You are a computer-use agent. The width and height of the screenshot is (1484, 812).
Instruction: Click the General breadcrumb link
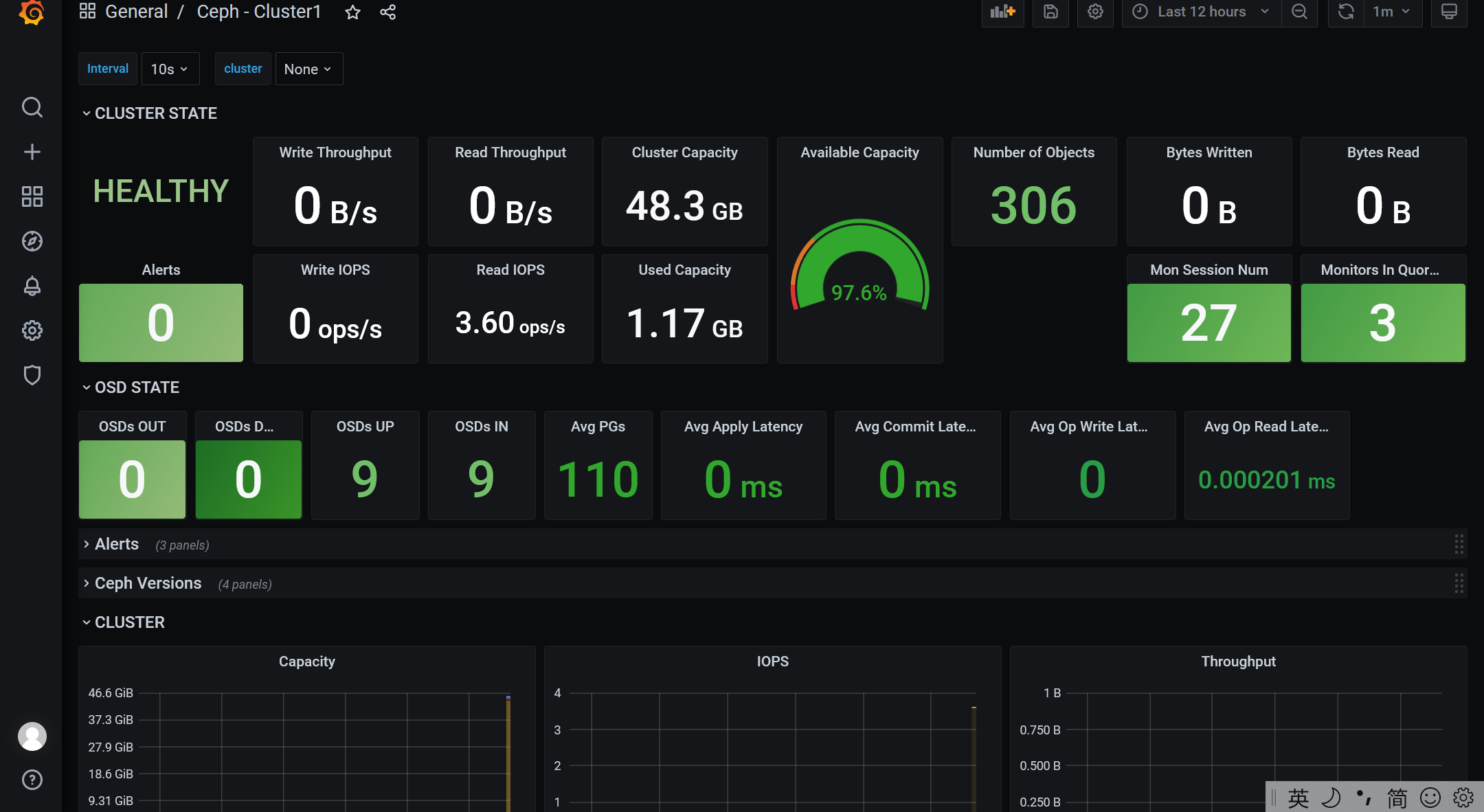136,12
